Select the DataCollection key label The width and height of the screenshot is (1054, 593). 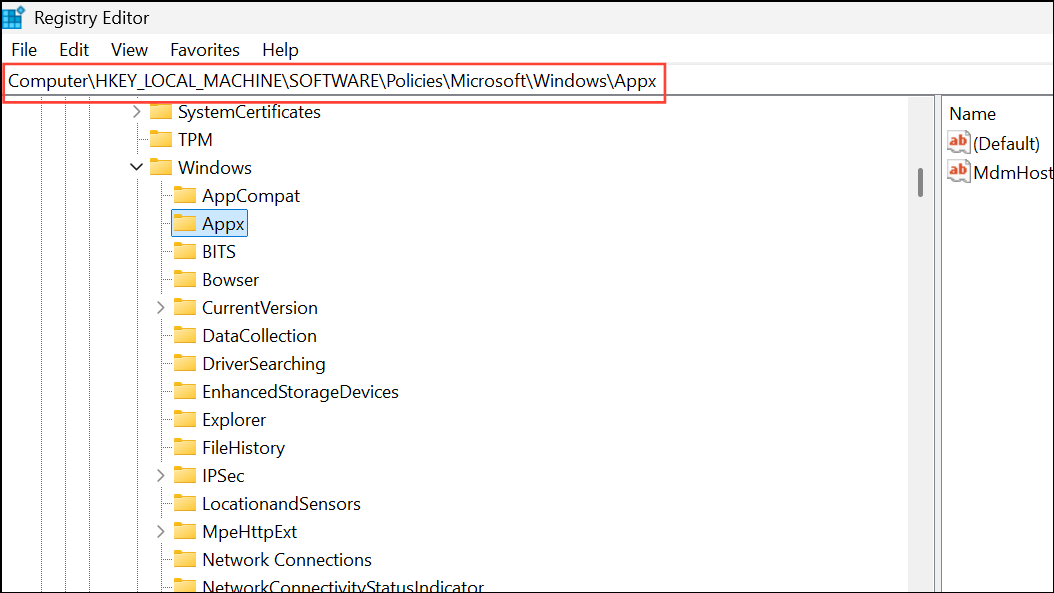(x=259, y=335)
